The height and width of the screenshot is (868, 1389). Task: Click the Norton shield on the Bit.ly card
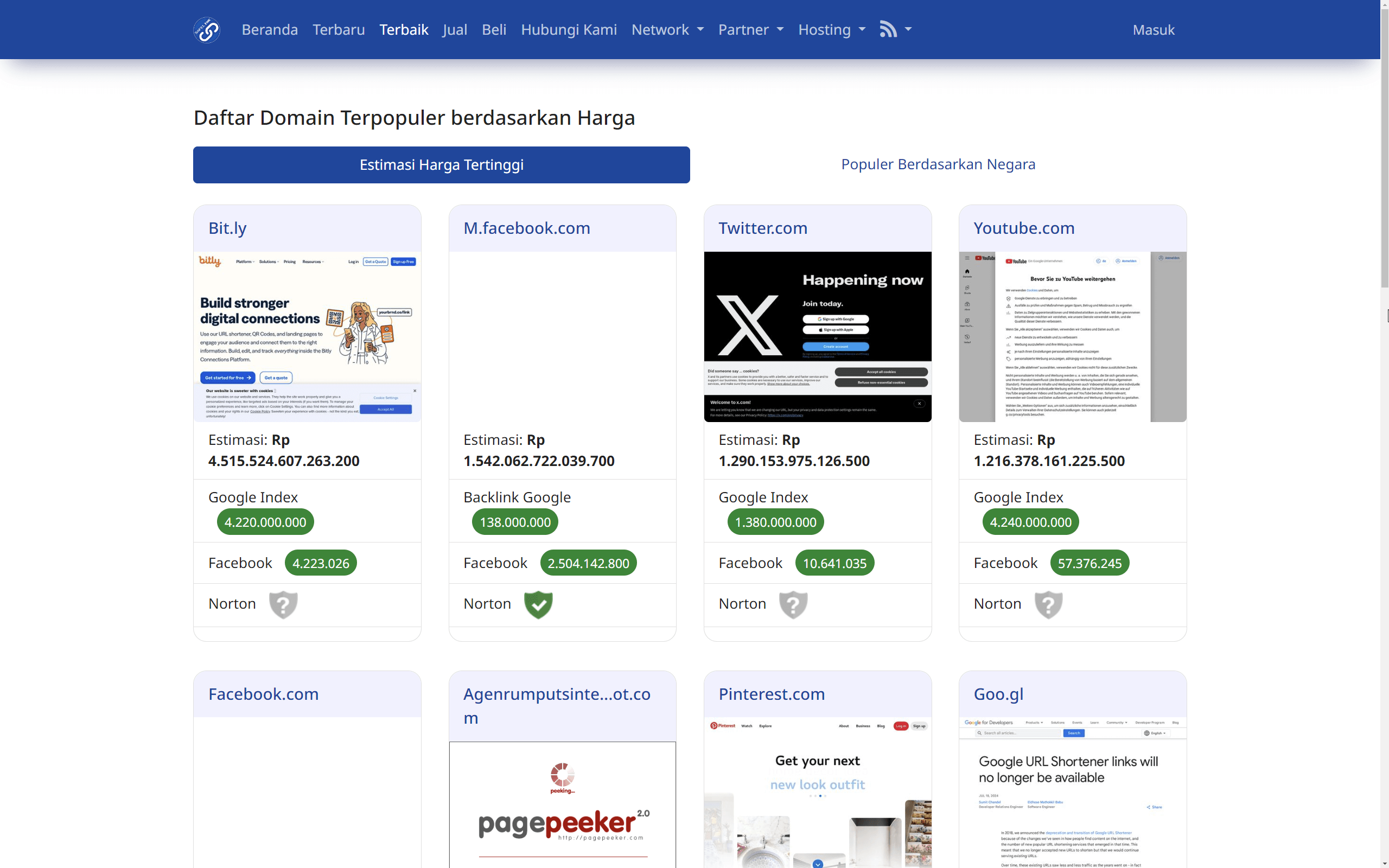pos(283,604)
